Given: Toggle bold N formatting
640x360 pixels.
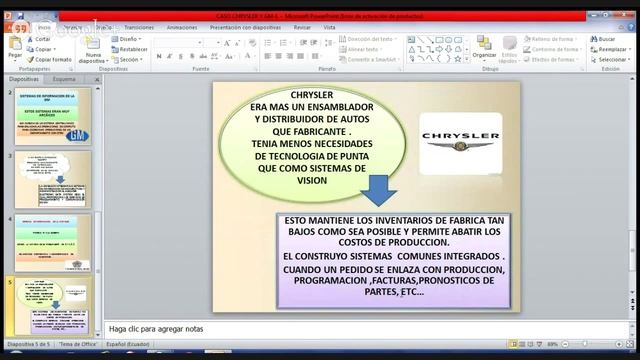Looking at the screenshot, I should tap(159, 56).
